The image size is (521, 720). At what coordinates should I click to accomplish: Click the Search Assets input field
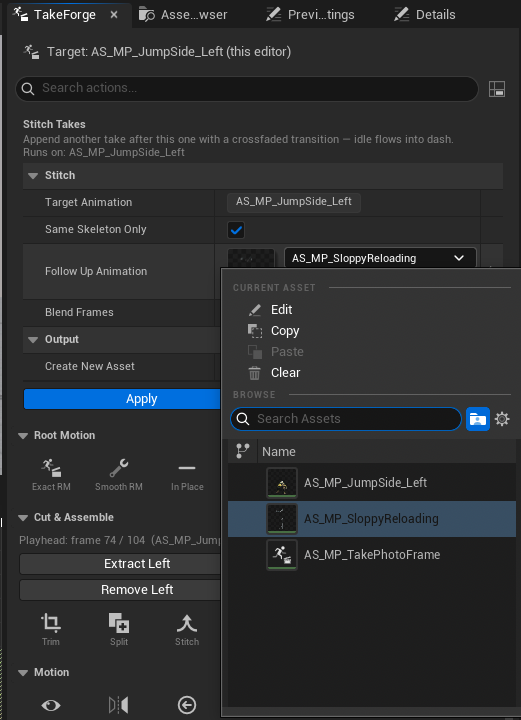point(346,419)
